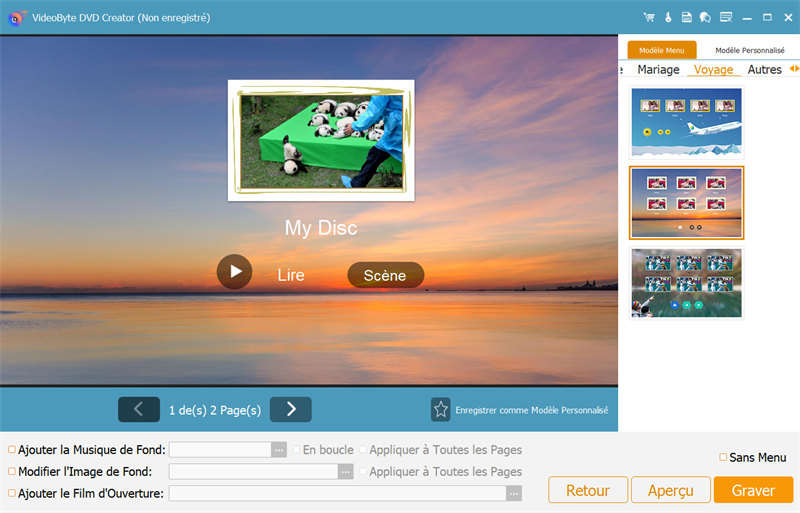Click the star icon to save custom template
The height and width of the screenshot is (513, 800).
[x=441, y=410]
